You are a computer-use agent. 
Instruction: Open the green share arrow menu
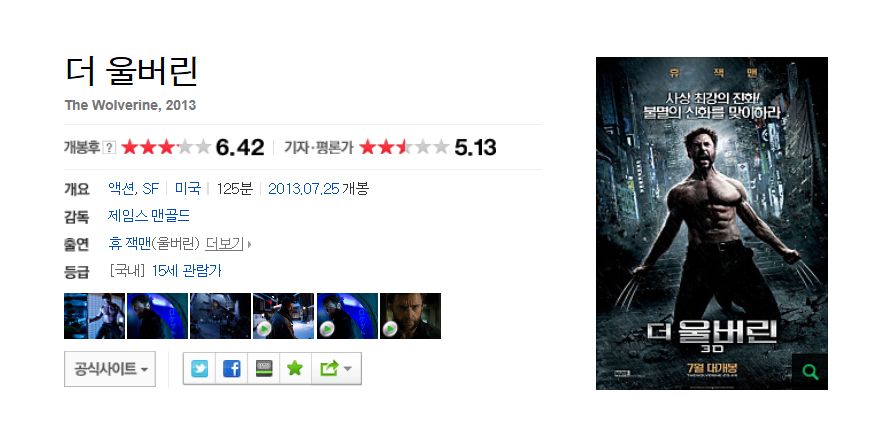[336, 369]
